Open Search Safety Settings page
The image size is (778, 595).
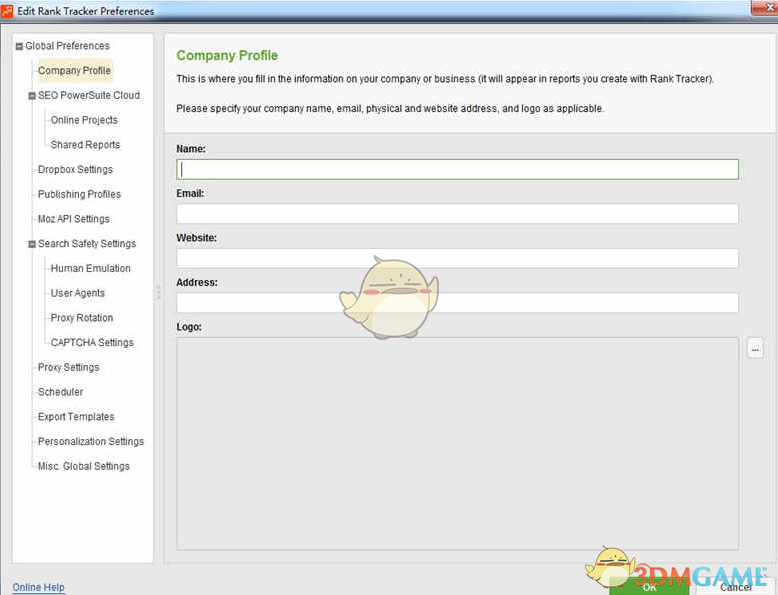click(87, 244)
